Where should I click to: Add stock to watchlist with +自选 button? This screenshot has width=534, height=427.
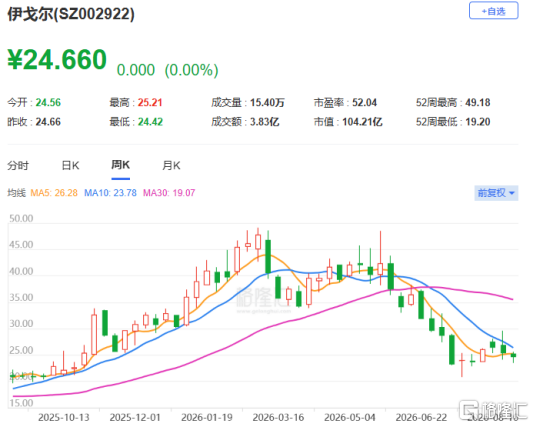tap(493, 11)
